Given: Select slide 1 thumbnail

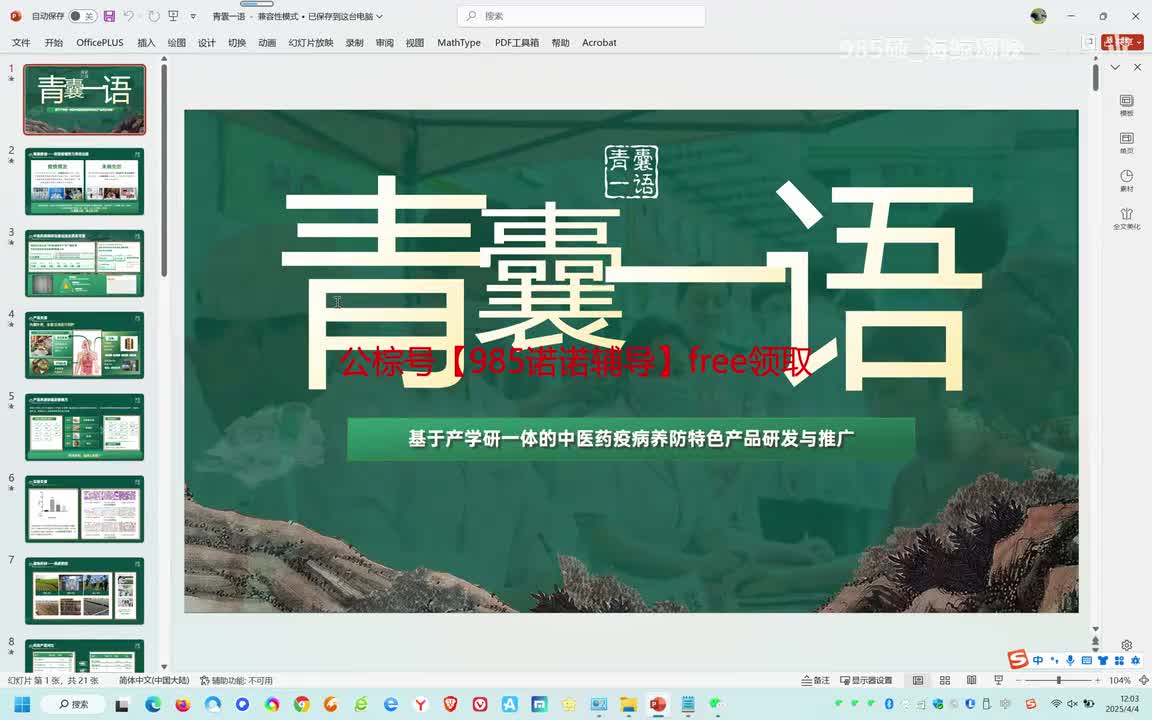Looking at the screenshot, I should pos(84,99).
